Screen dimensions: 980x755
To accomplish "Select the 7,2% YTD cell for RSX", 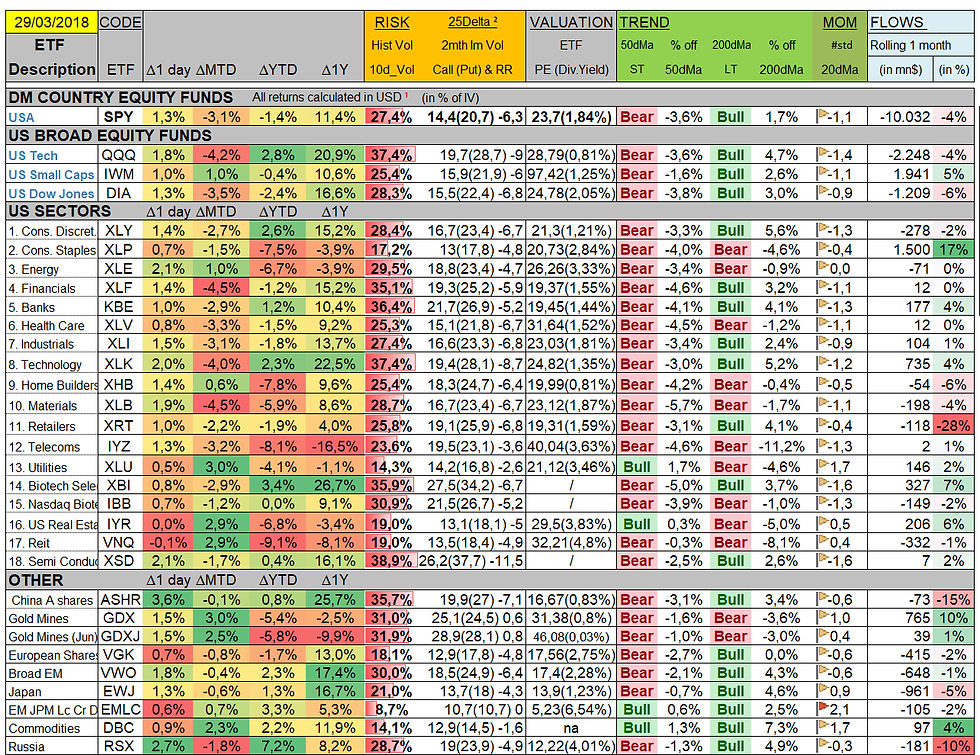I will (x=278, y=746).
